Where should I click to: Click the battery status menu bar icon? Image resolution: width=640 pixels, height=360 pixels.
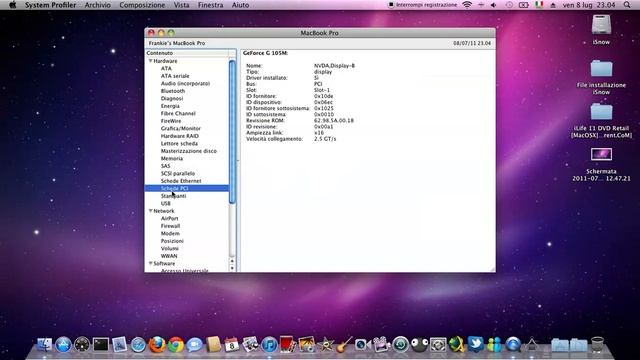pos(524,5)
